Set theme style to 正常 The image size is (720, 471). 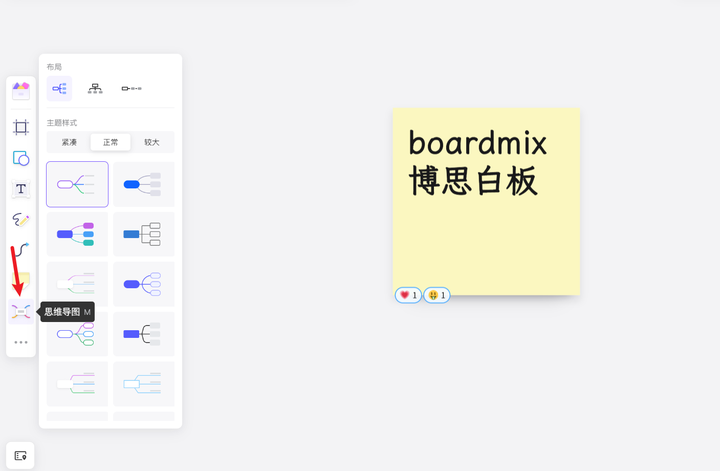[x=110, y=142]
